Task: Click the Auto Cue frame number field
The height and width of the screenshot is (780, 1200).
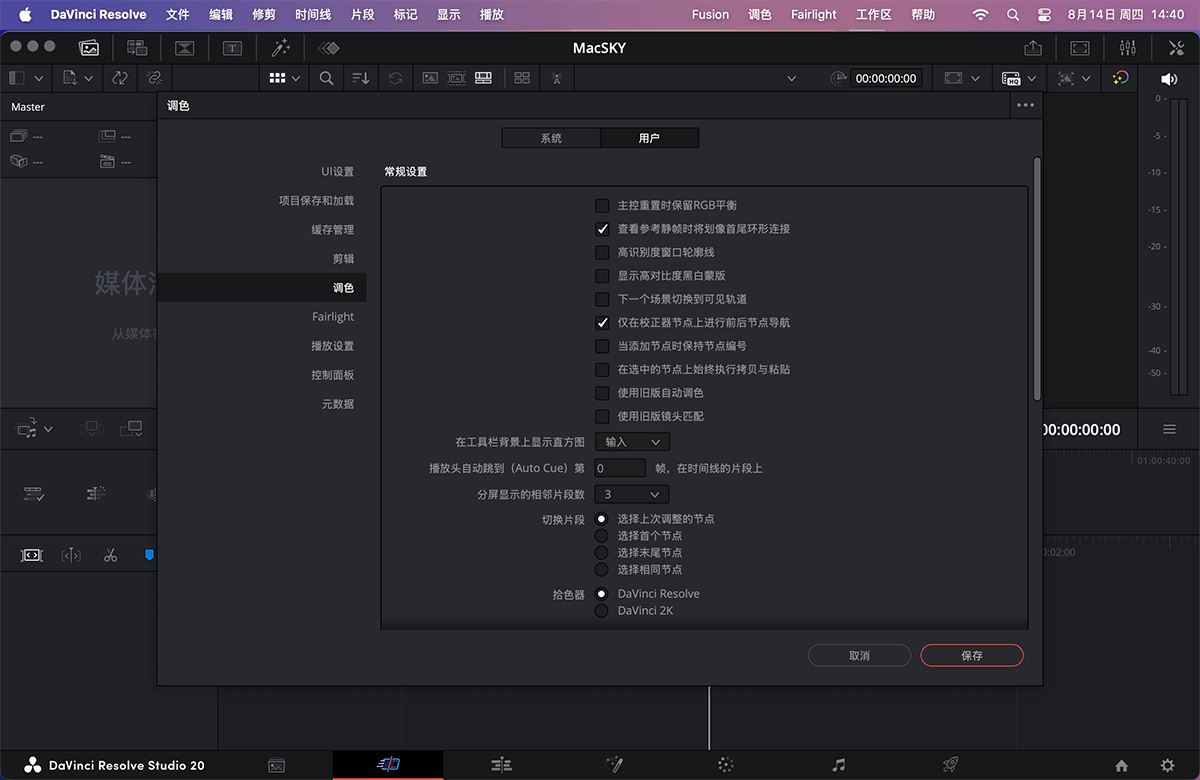Action: coord(620,468)
